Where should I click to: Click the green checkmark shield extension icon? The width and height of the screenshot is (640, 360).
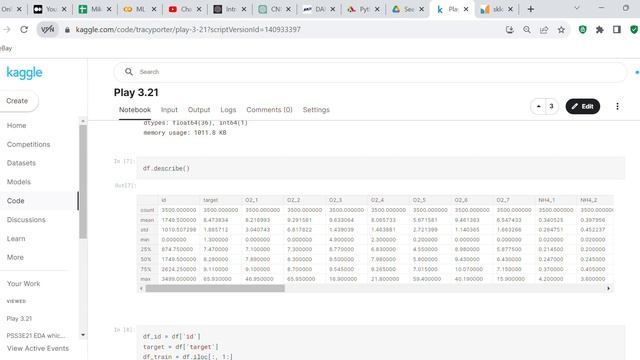(x=634, y=29)
